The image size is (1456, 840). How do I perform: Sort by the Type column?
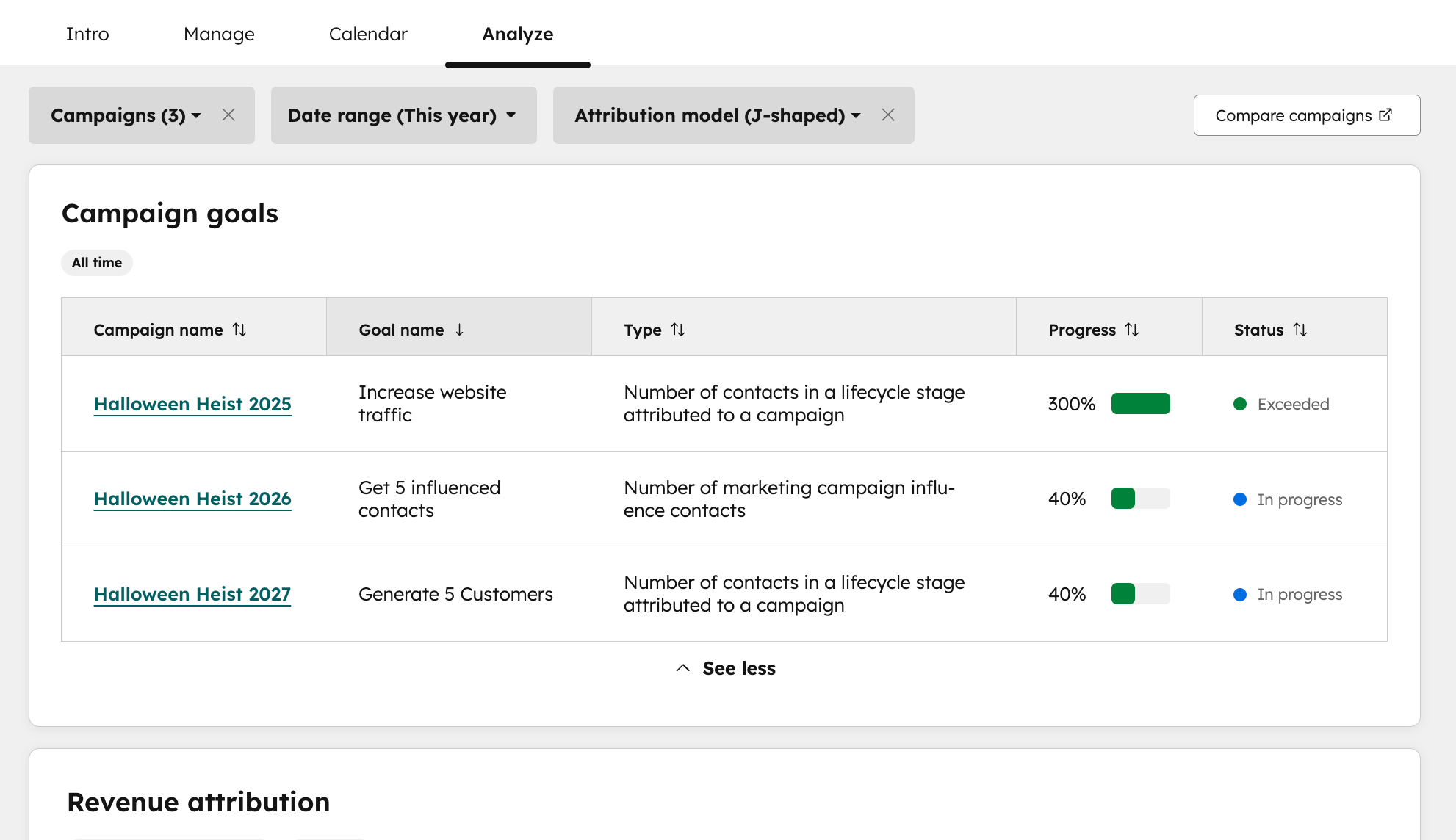678,330
